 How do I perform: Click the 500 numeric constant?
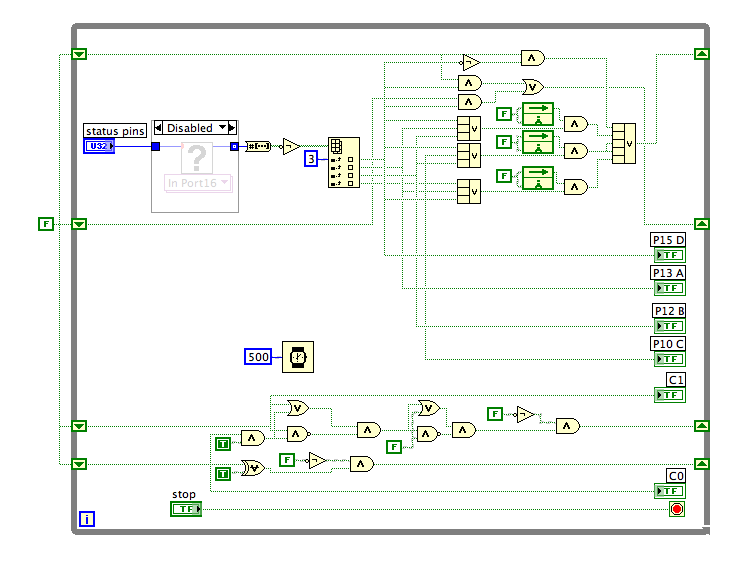258,357
